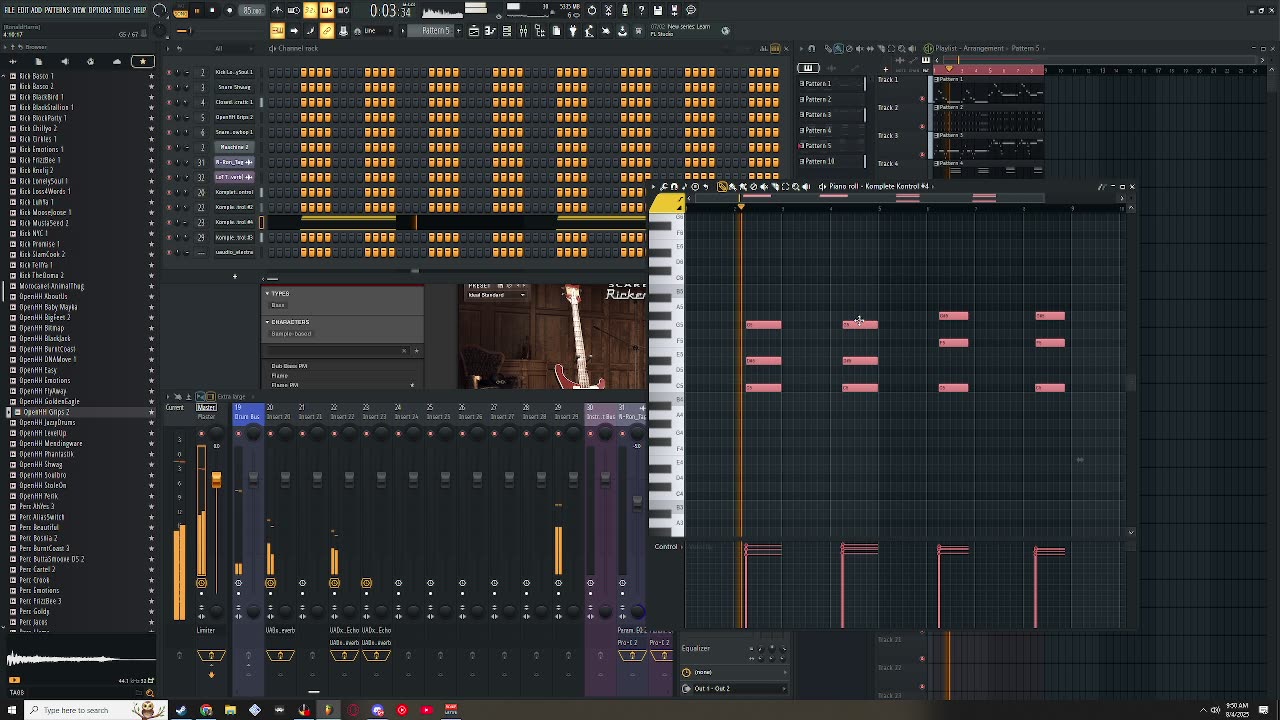The image size is (1280, 720).
Task: Open the PATTERNS menu
Action: 57,10
